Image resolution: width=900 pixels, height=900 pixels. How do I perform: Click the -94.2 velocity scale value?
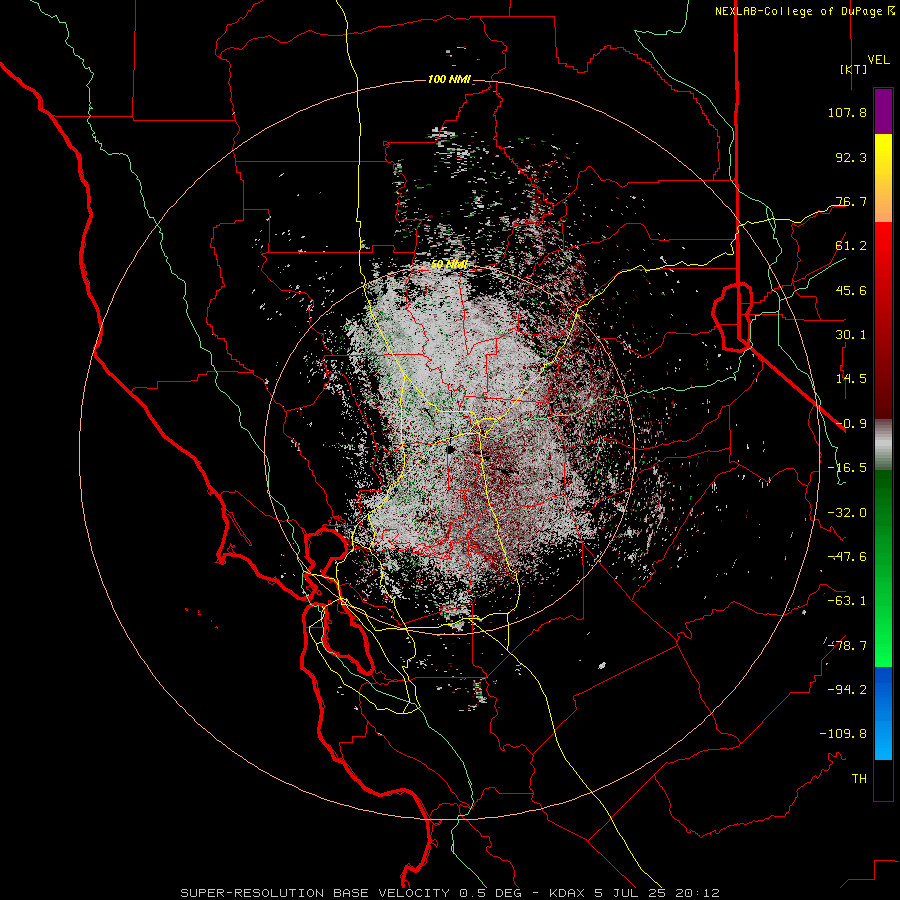pos(847,690)
